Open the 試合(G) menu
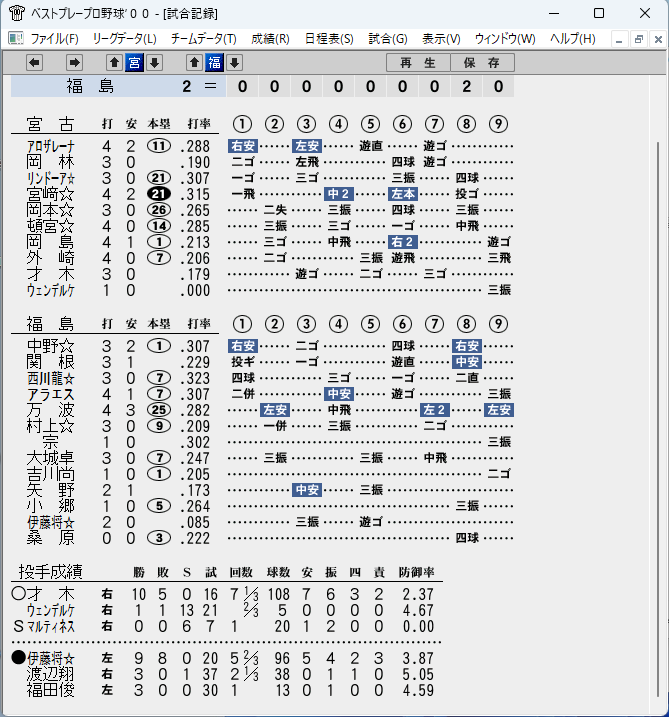 pyautogui.click(x=388, y=39)
